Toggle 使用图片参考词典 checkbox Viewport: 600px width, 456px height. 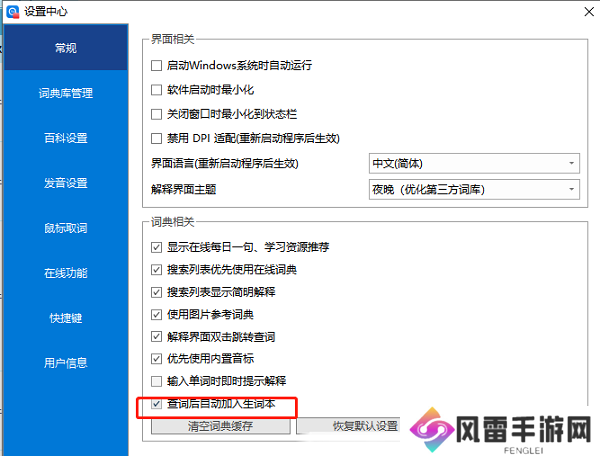pos(156,314)
